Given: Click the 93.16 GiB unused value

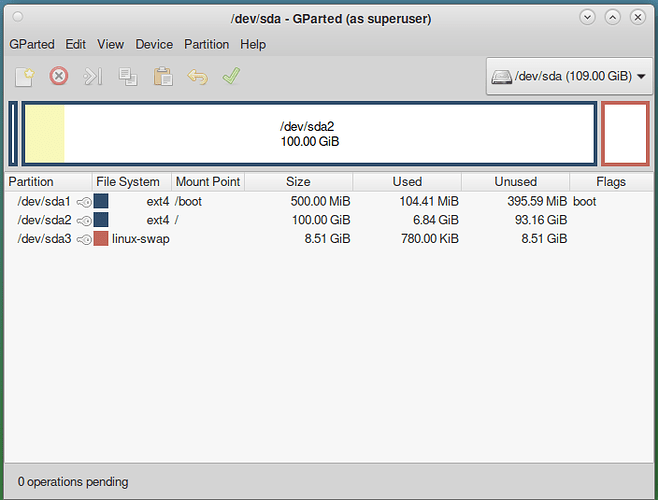Looking at the screenshot, I should (x=541, y=220).
